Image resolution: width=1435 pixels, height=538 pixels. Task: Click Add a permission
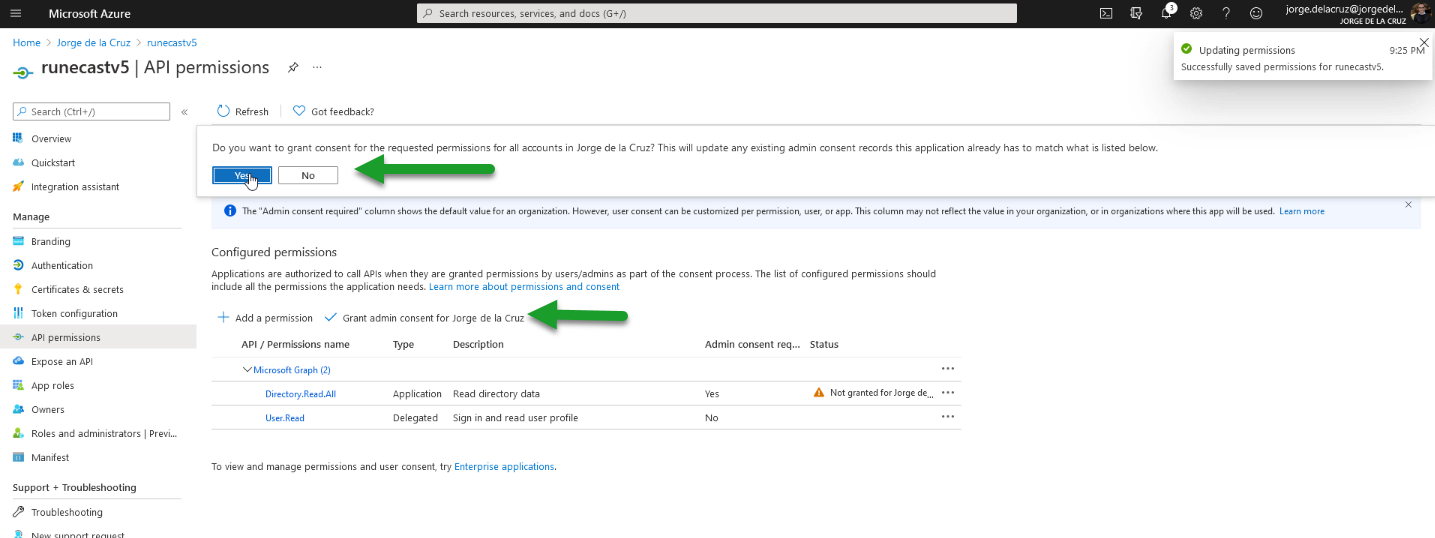[265, 318]
